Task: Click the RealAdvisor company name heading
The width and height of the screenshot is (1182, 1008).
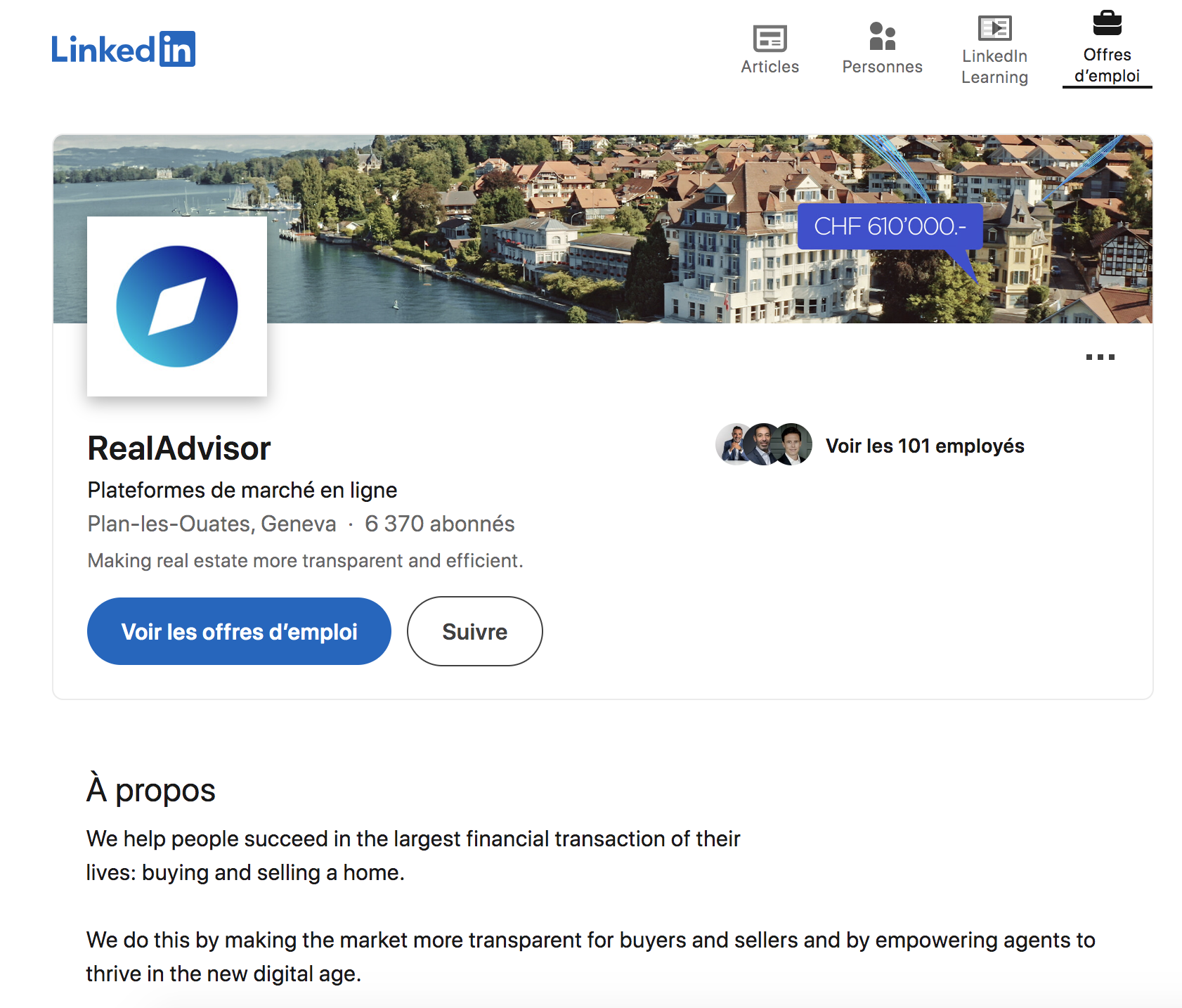Action: 179,448
